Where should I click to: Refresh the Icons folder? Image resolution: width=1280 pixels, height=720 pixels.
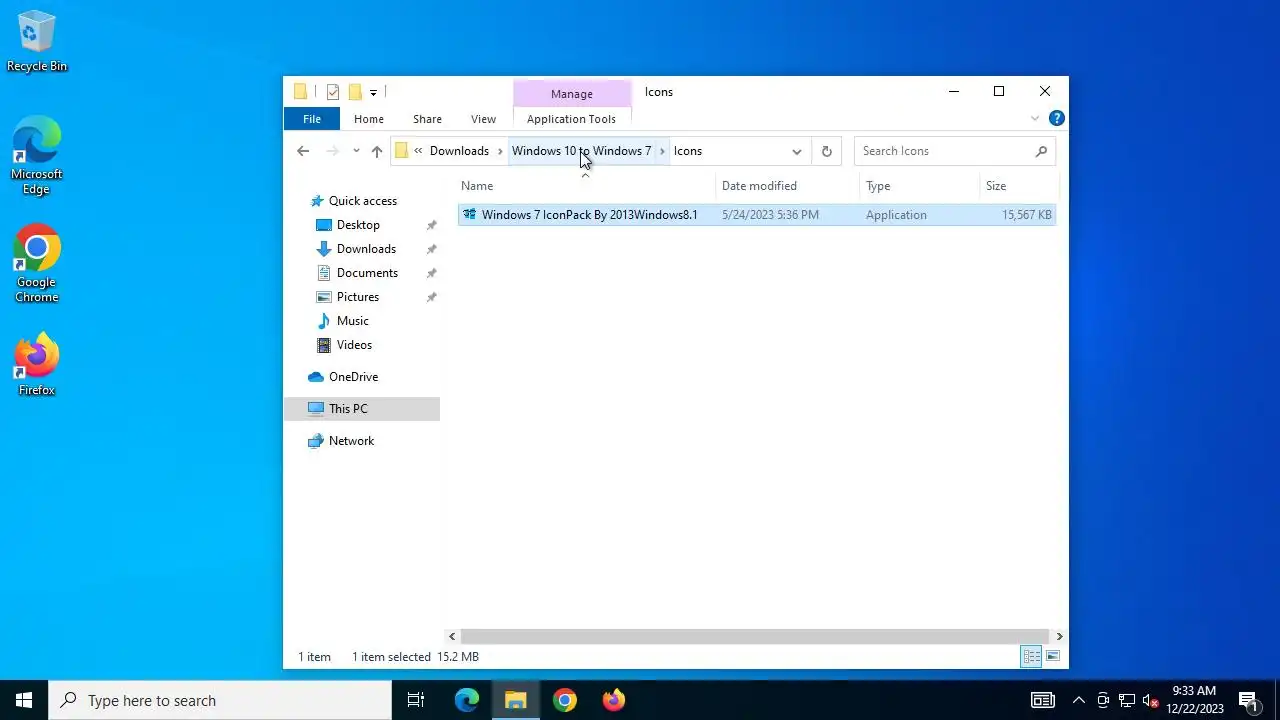pyautogui.click(x=826, y=151)
